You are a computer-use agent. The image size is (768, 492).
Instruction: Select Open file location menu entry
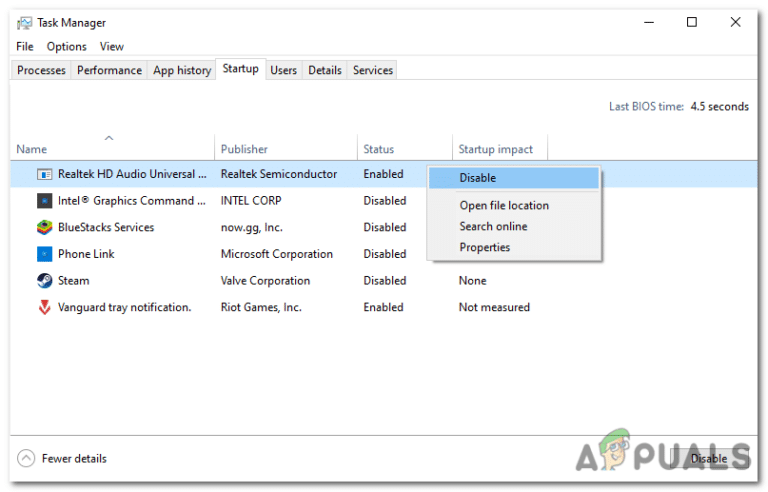[504, 205]
